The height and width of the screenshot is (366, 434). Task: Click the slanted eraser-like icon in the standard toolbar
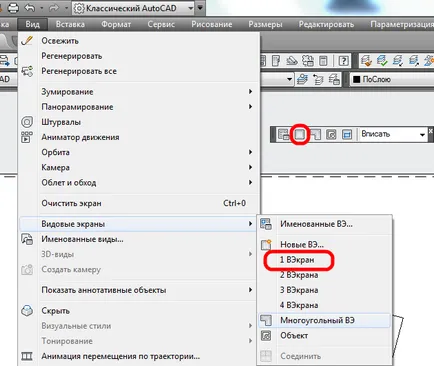pos(292,61)
